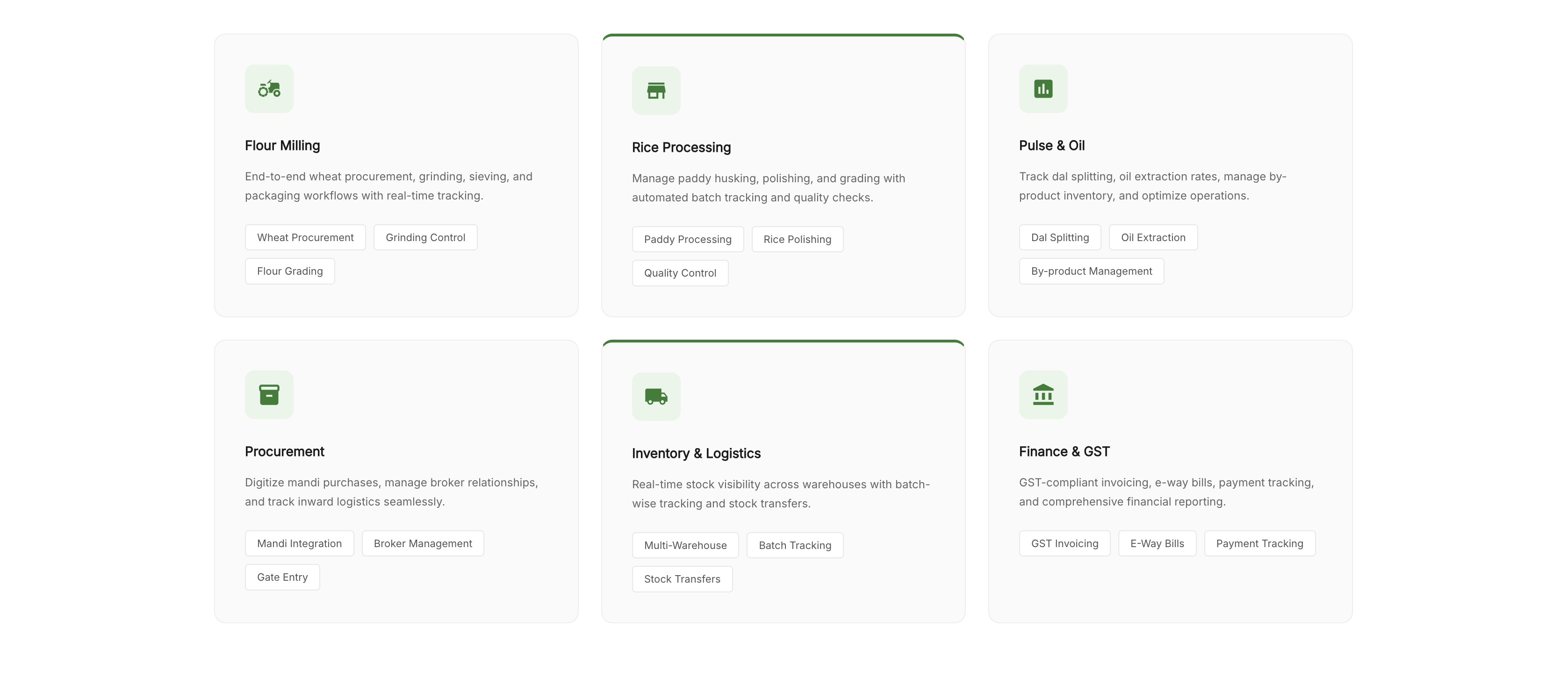Screen dimensions: 1568x684
Task: Click the Inventory & Logistics description text
Action: pos(780,493)
